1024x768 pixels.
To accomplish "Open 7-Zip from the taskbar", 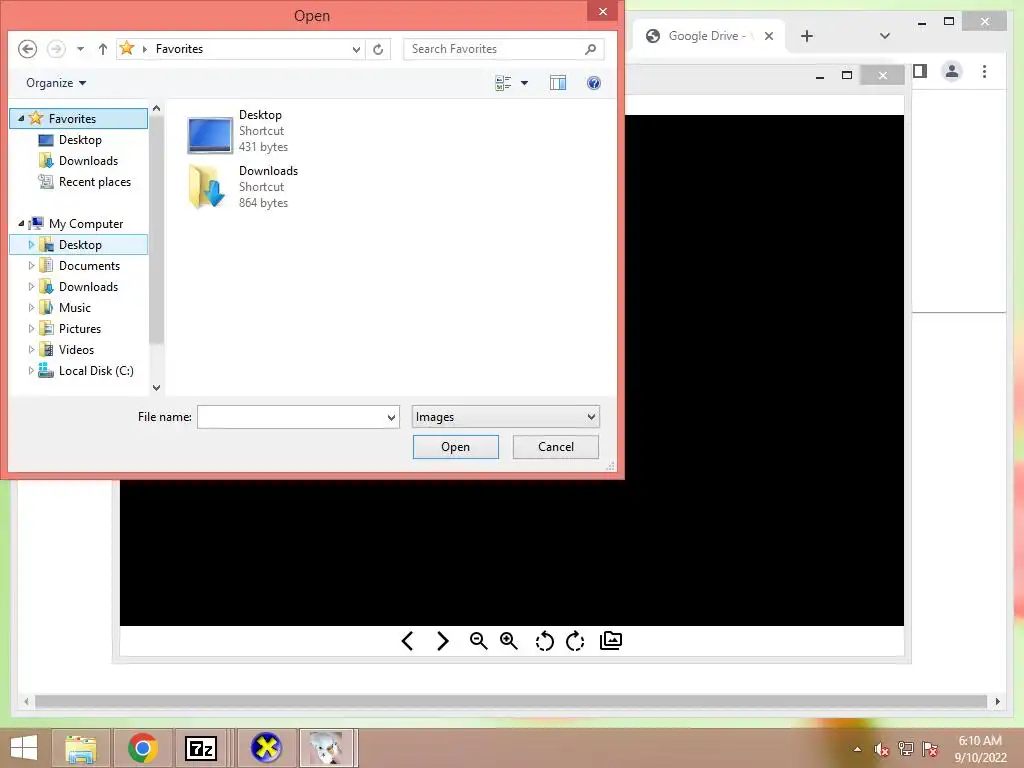I will (x=201, y=748).
